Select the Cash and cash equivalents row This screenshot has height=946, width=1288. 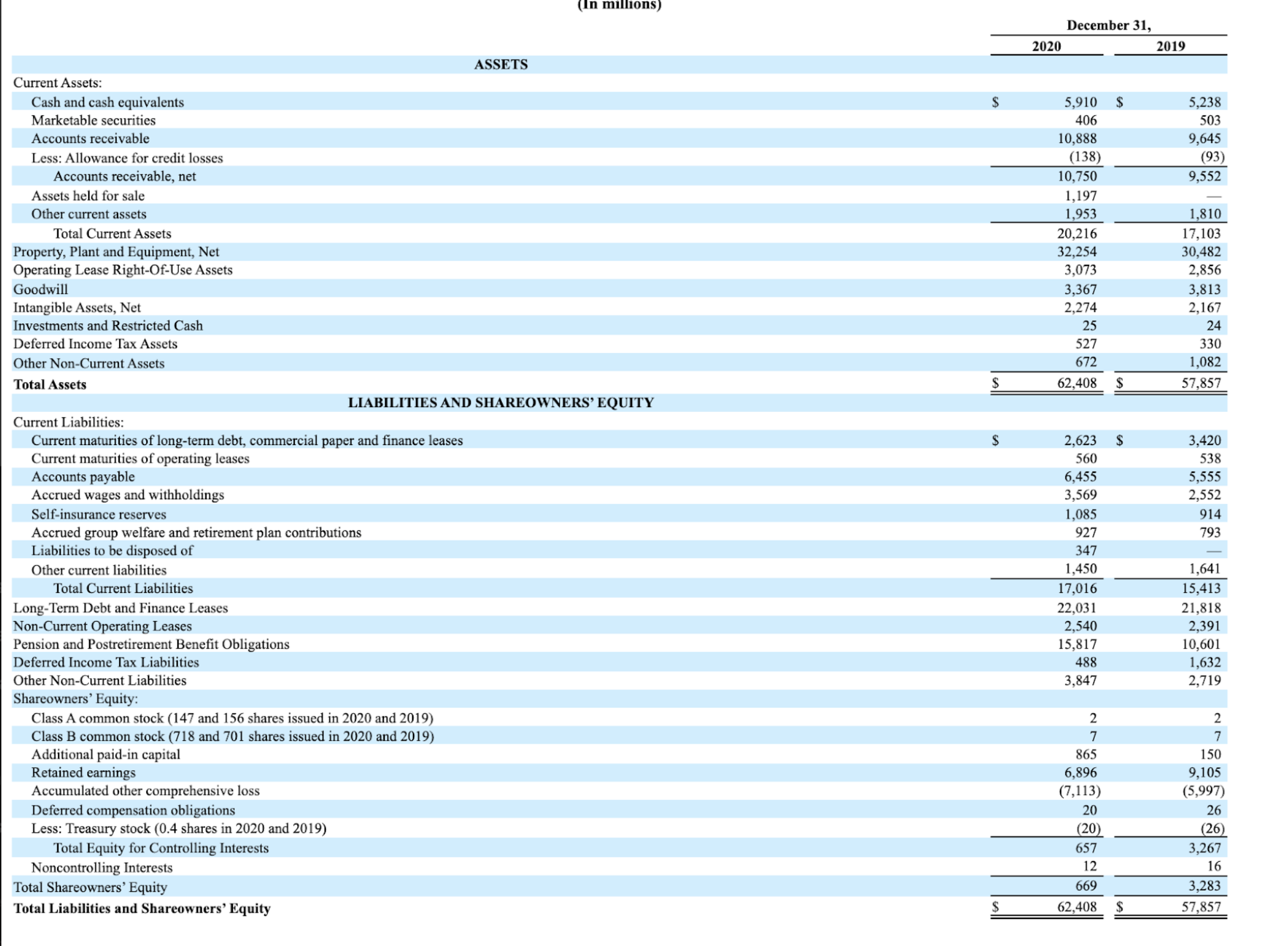tap(108, 102)
